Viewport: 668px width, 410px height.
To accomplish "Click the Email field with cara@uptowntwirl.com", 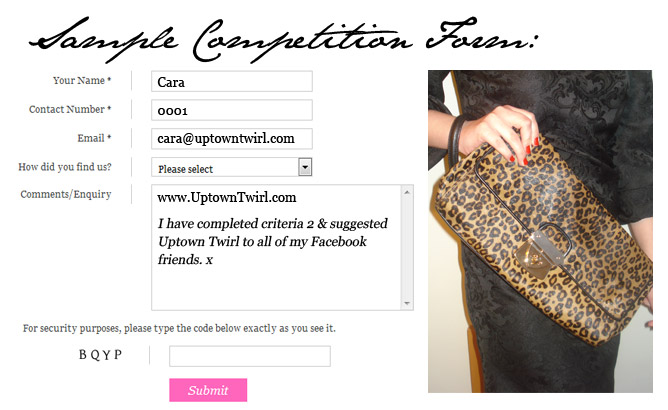I will [x=232, y=139].
